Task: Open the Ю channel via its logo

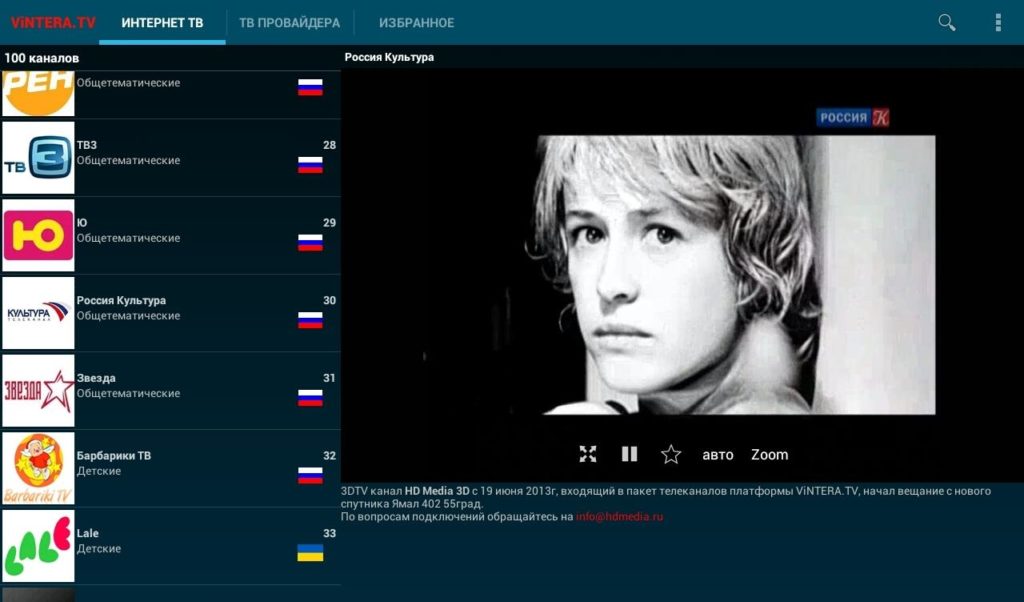Action: [x=38, y=235]
